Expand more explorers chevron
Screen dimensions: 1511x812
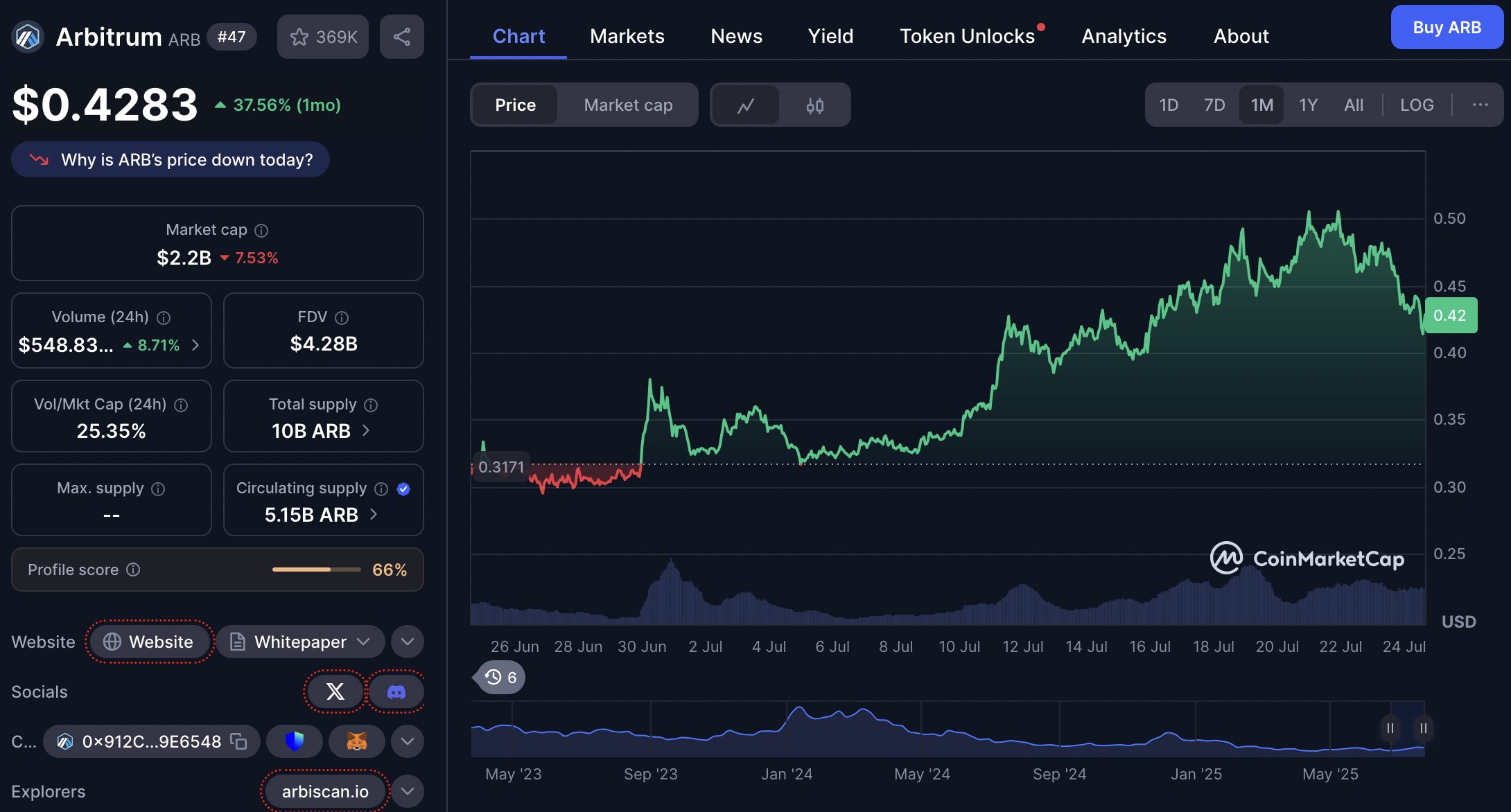408,791
